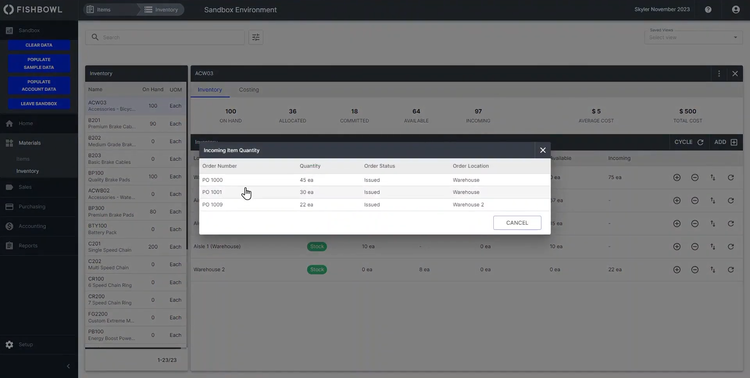Open Inventory under Materials in sidebar
This screenshot has height=378, width=750.
(x=27, y=171)
